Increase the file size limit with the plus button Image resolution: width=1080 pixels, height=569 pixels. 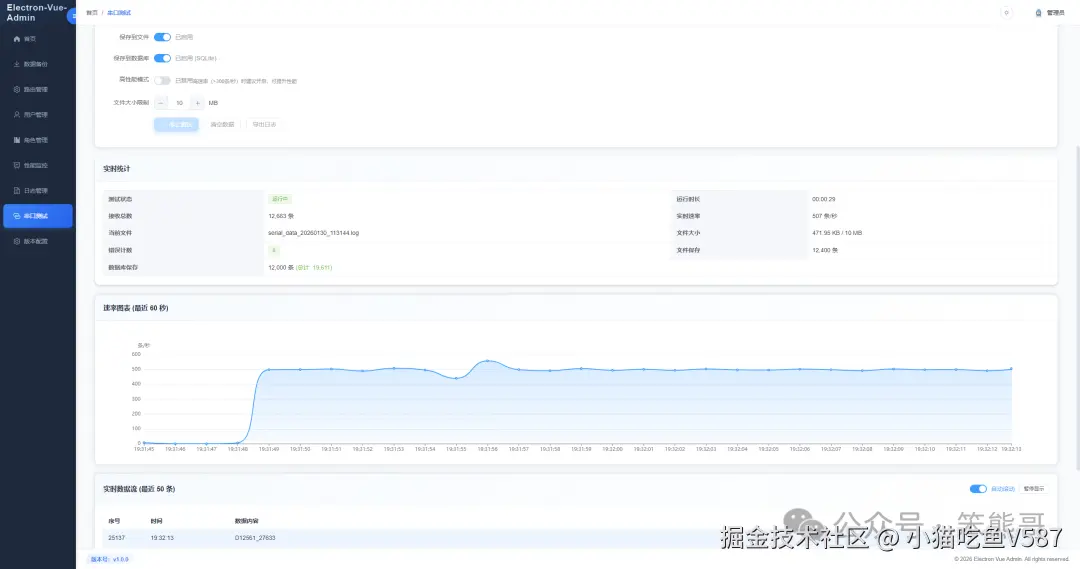pyautogui.click(x=197, y=103)
